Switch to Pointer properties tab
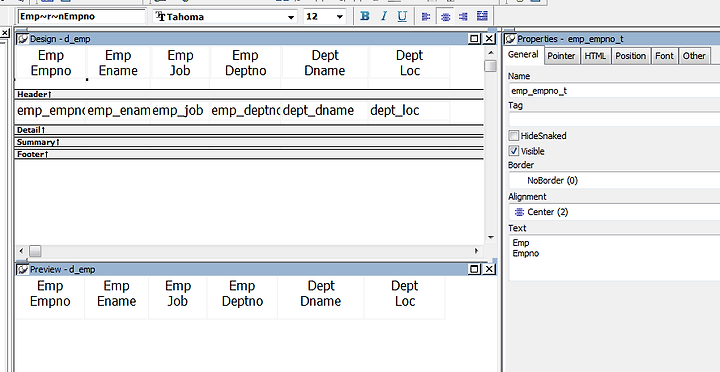 [561, 56]
